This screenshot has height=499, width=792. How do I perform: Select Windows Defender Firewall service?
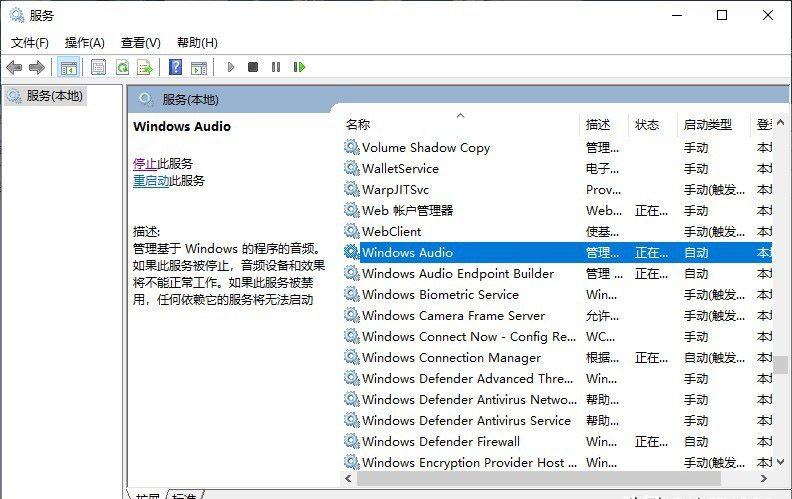coord(440,441)
